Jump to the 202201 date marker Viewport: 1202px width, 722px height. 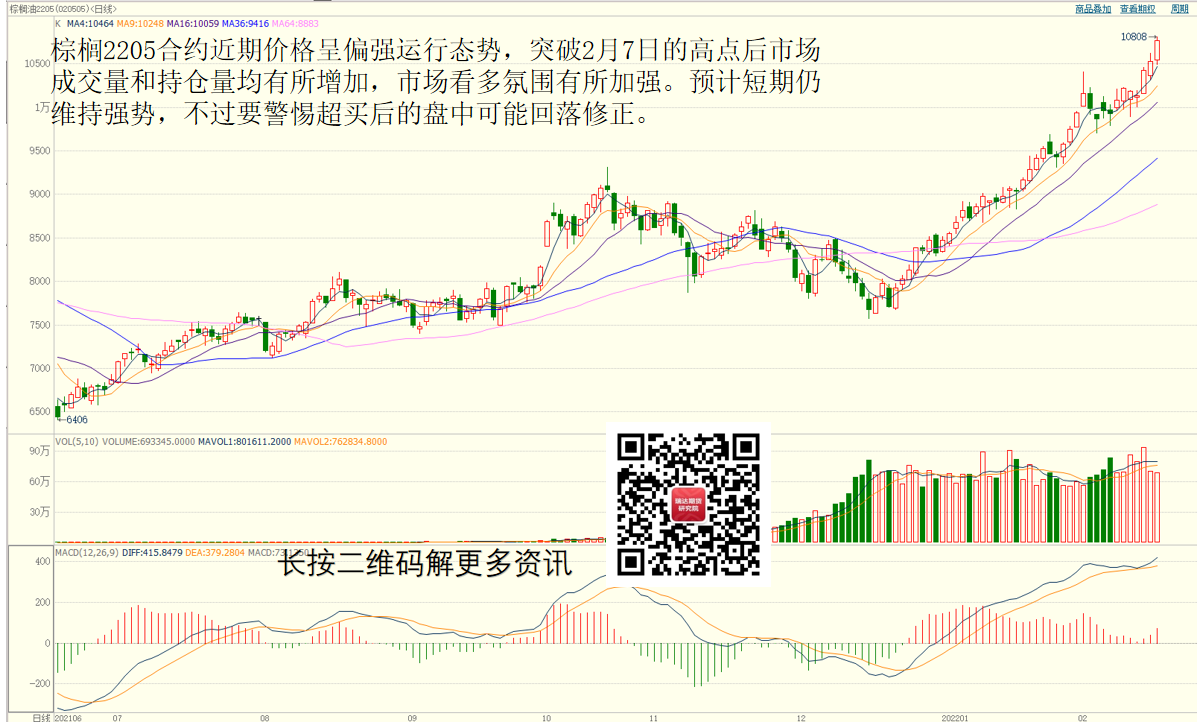pyautogui.click(x=957, y=716)
